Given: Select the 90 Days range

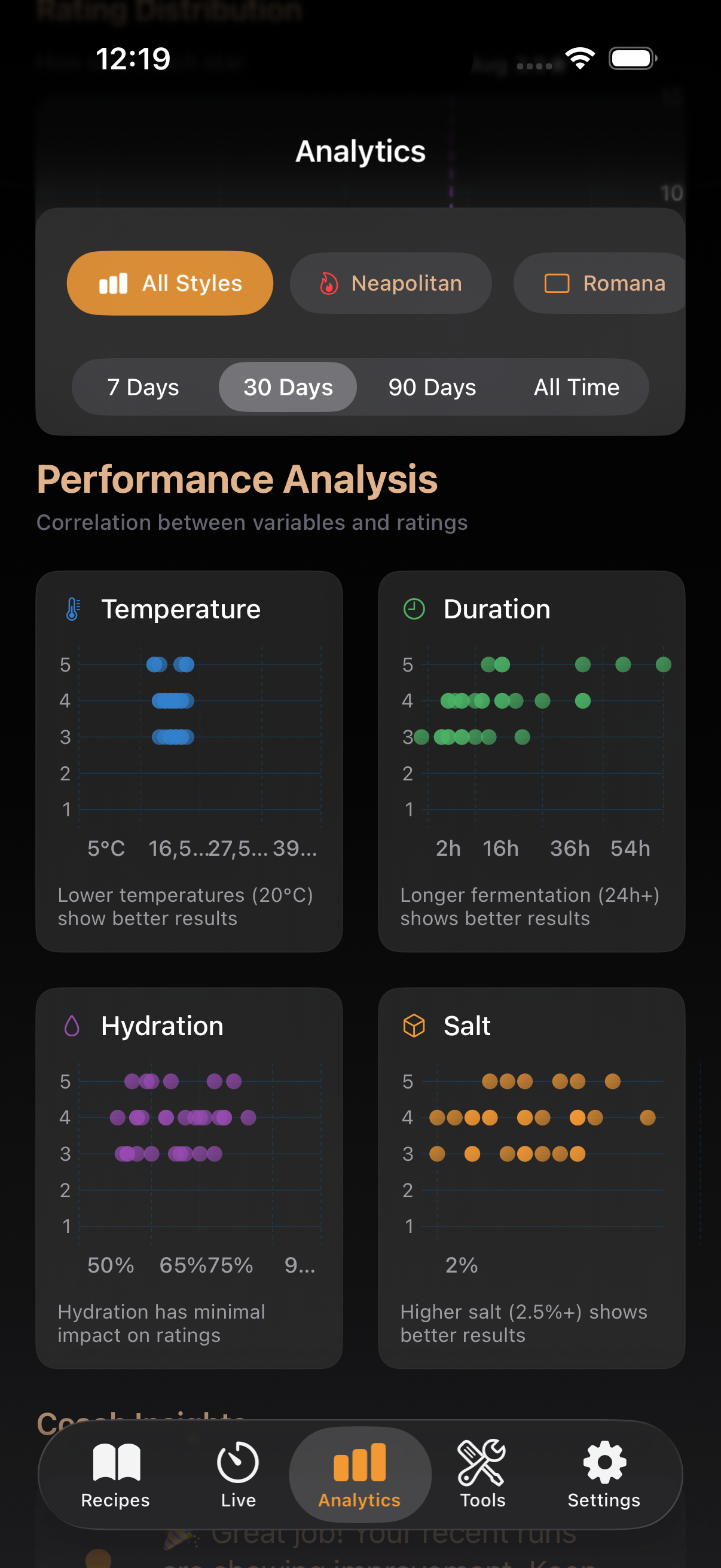Looking at the screenshot, I should coord(432,386).
